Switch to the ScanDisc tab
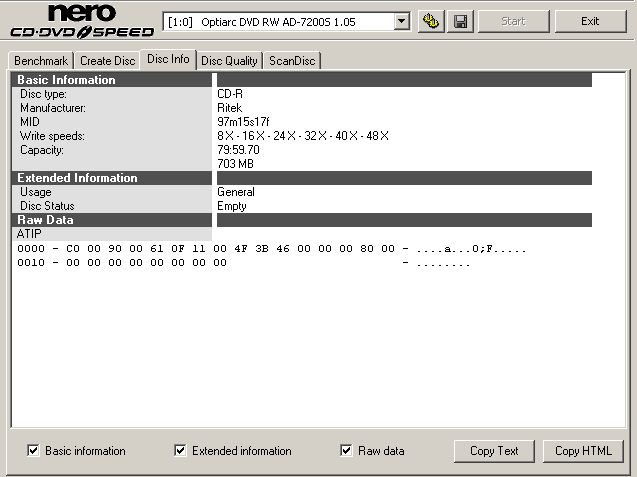Image resolution: width=637 pixels, height=477 pixels. pos(292,61)
